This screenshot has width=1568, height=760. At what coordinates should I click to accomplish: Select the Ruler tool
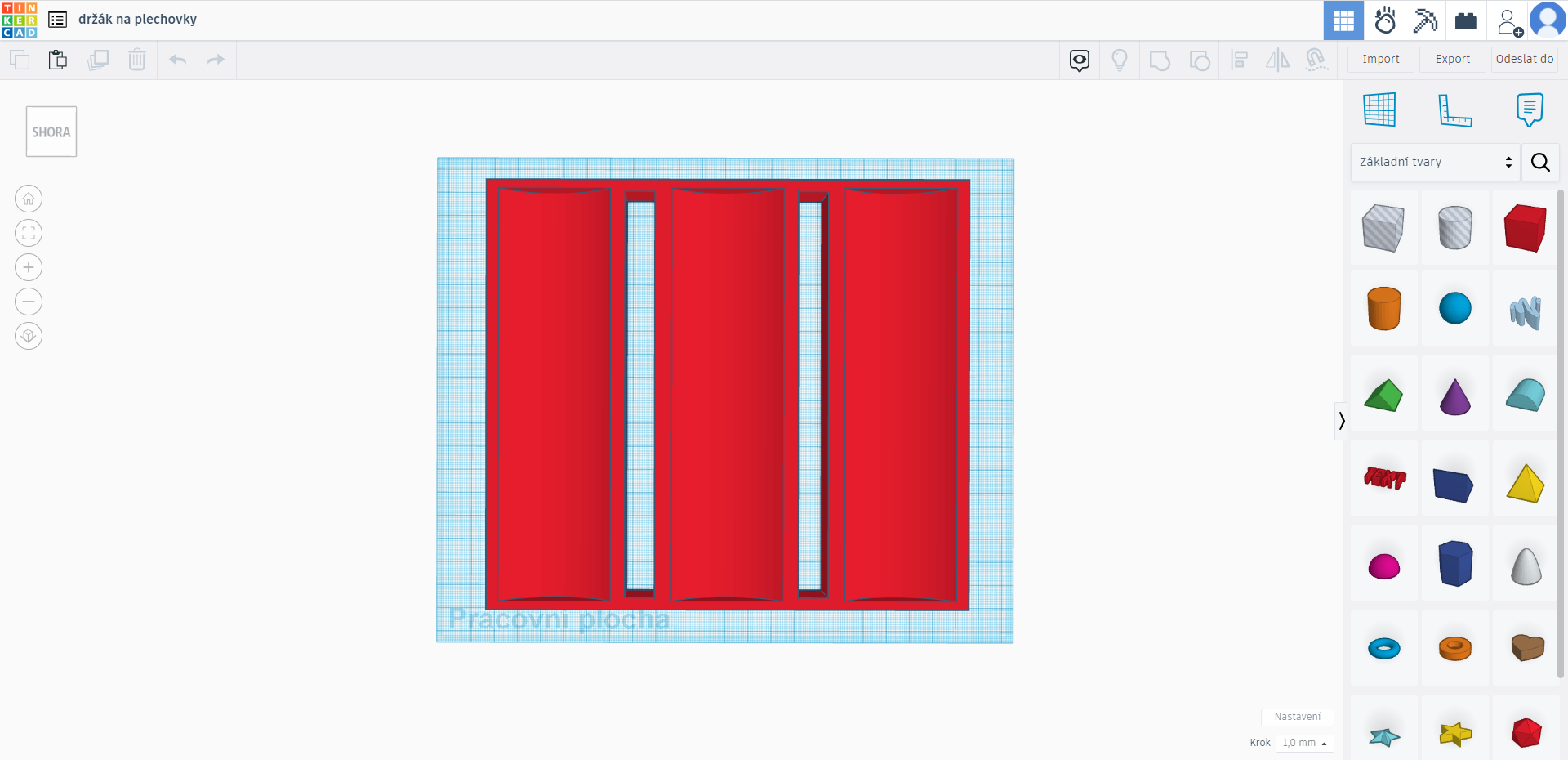(x=1454, y=110)
